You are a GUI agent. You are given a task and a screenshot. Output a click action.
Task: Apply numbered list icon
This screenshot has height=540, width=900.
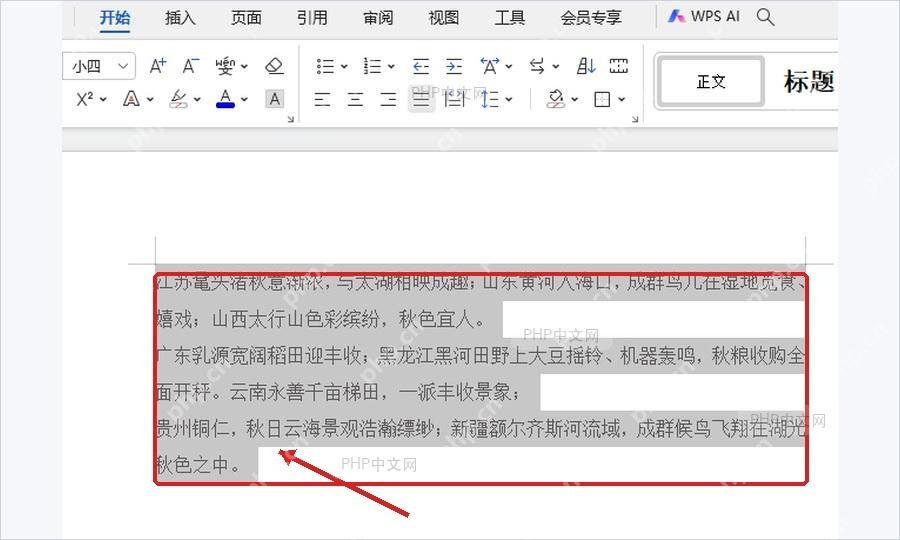tap(373, 66)
